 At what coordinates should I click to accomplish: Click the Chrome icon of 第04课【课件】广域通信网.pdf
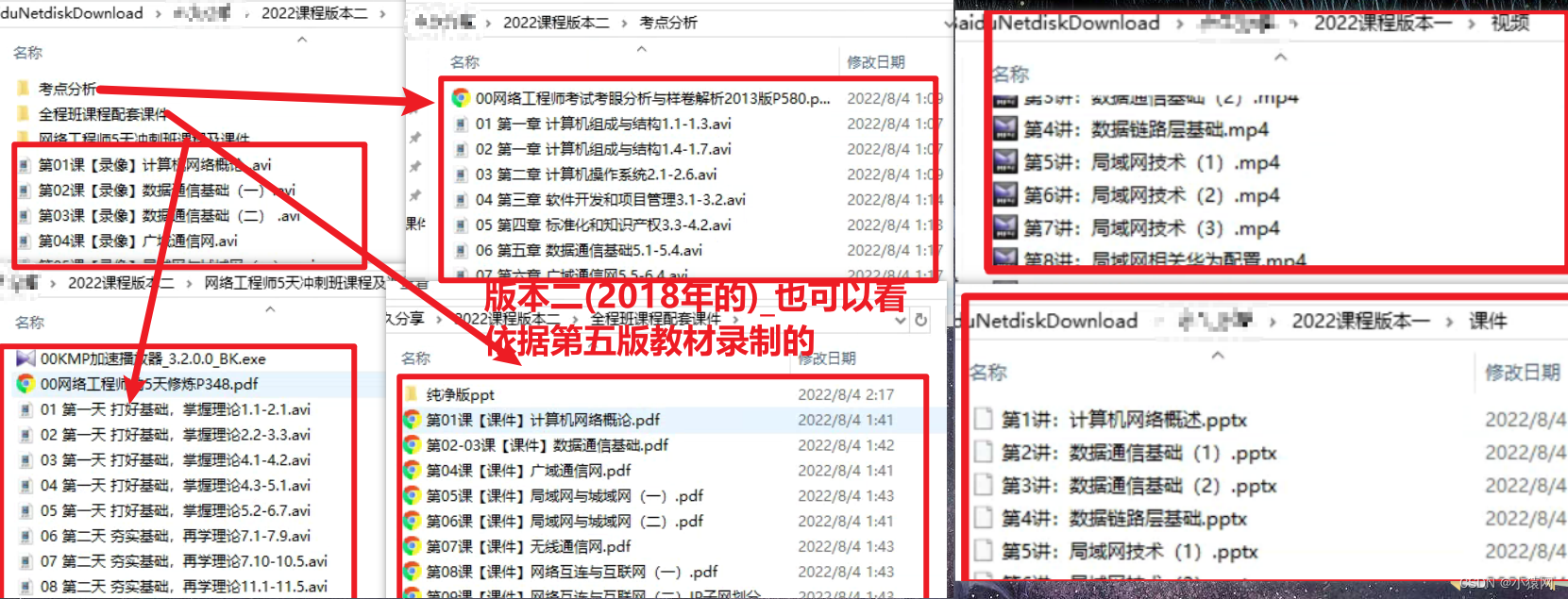[412, 471]
